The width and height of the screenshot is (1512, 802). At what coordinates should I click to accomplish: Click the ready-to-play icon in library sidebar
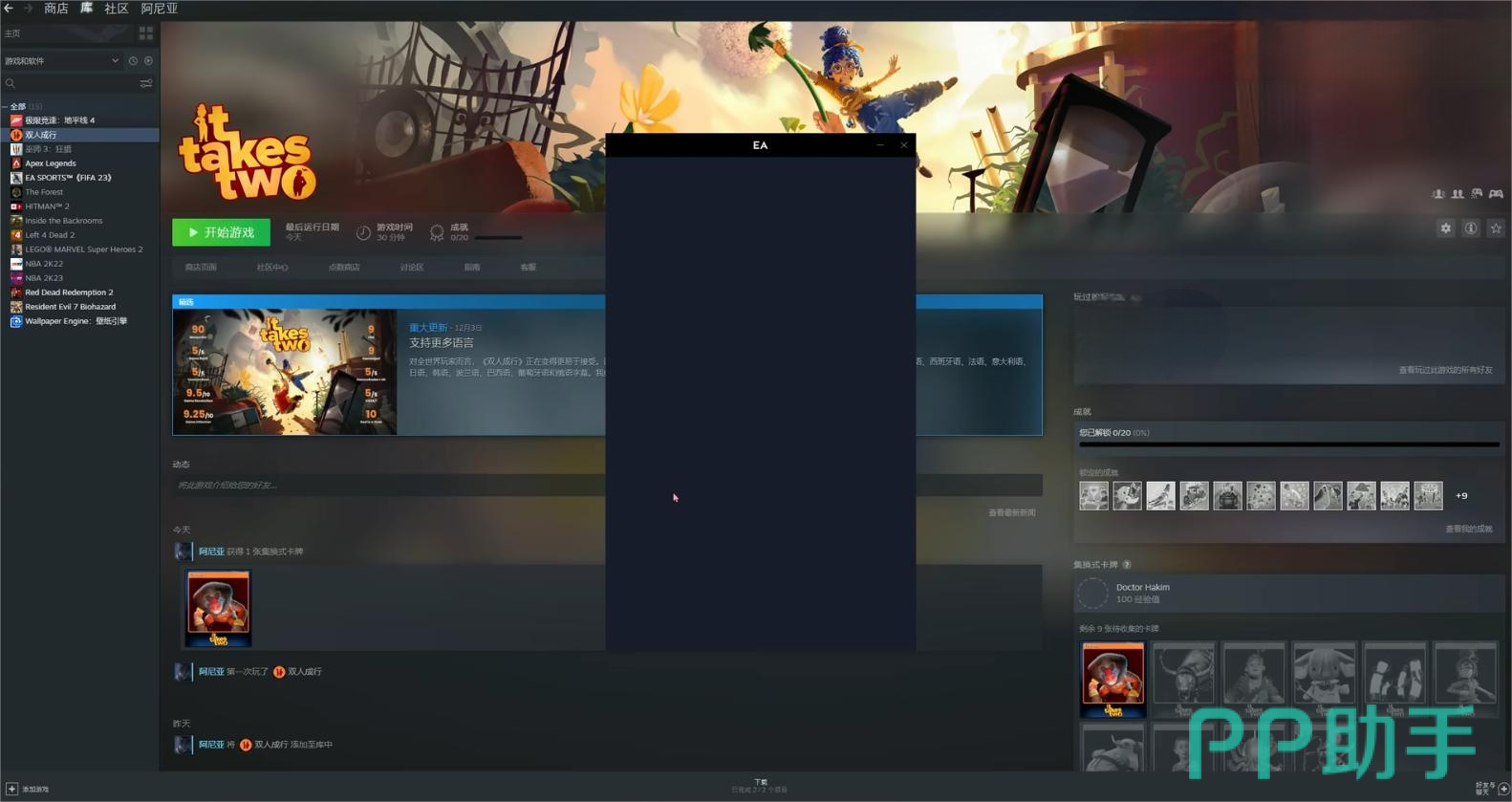tap(148, 61)
